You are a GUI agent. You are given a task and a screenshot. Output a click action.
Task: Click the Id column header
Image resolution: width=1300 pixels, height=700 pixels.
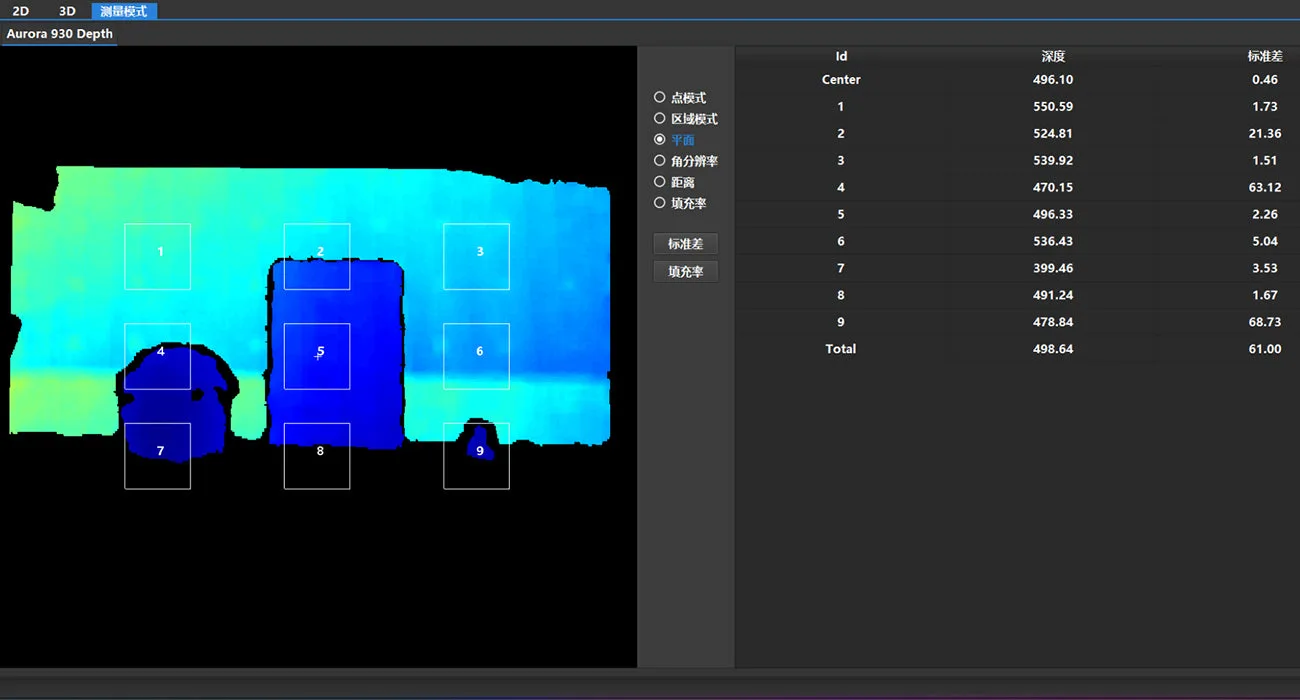point(841,57)
